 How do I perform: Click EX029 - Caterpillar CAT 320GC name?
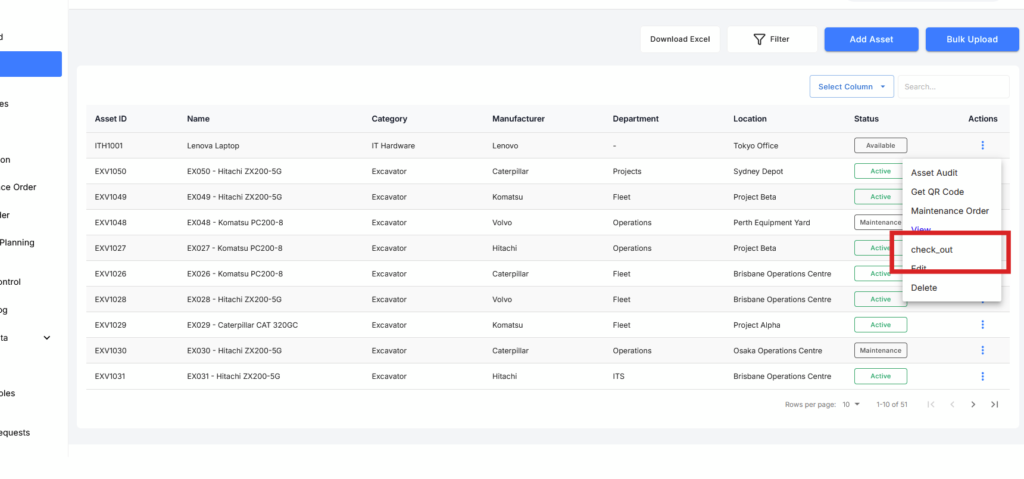242,325
